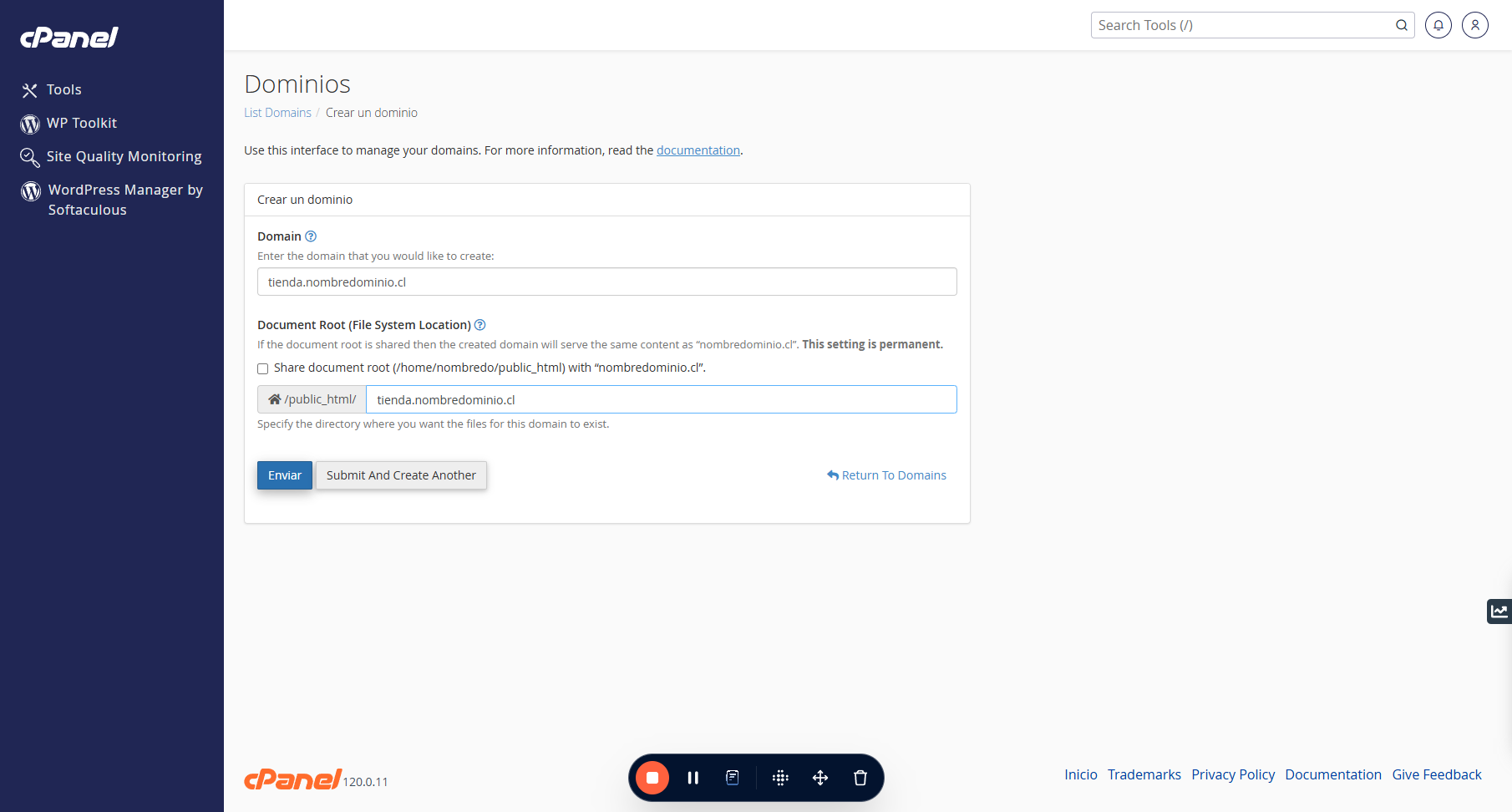The height and width of the screenshot is (812, 1512).
Task: Open notifications bell icon
Action: click(x=1438, y=25)
